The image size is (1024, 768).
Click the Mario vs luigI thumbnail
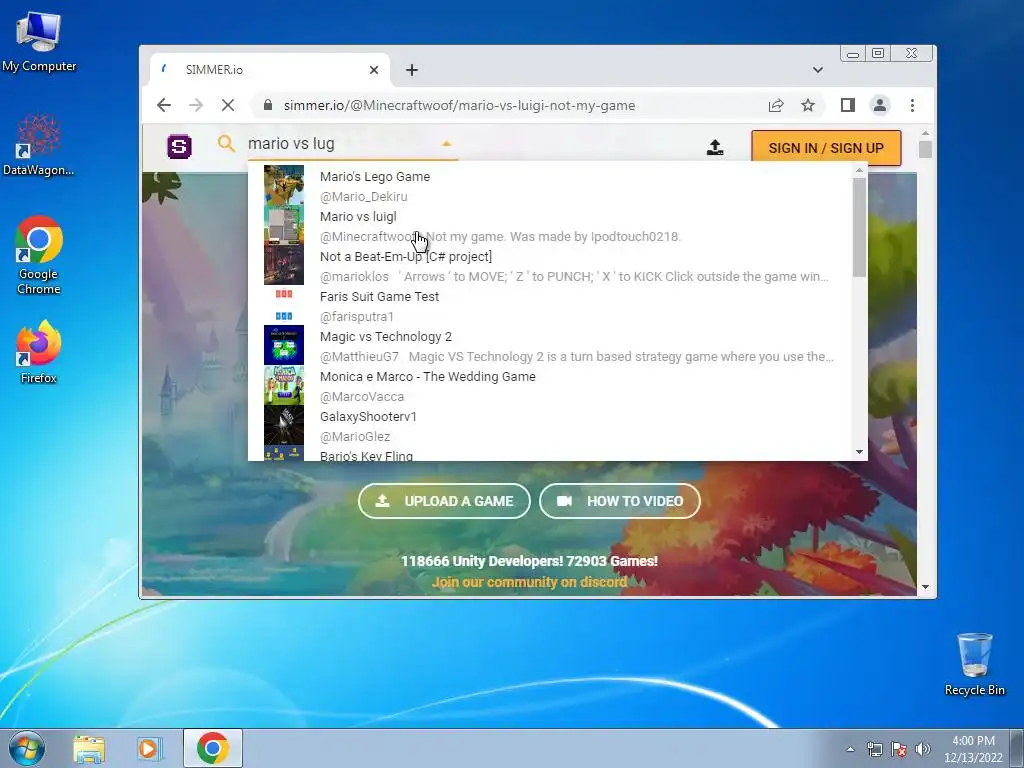pyautogui.click(x=283, y=225)
